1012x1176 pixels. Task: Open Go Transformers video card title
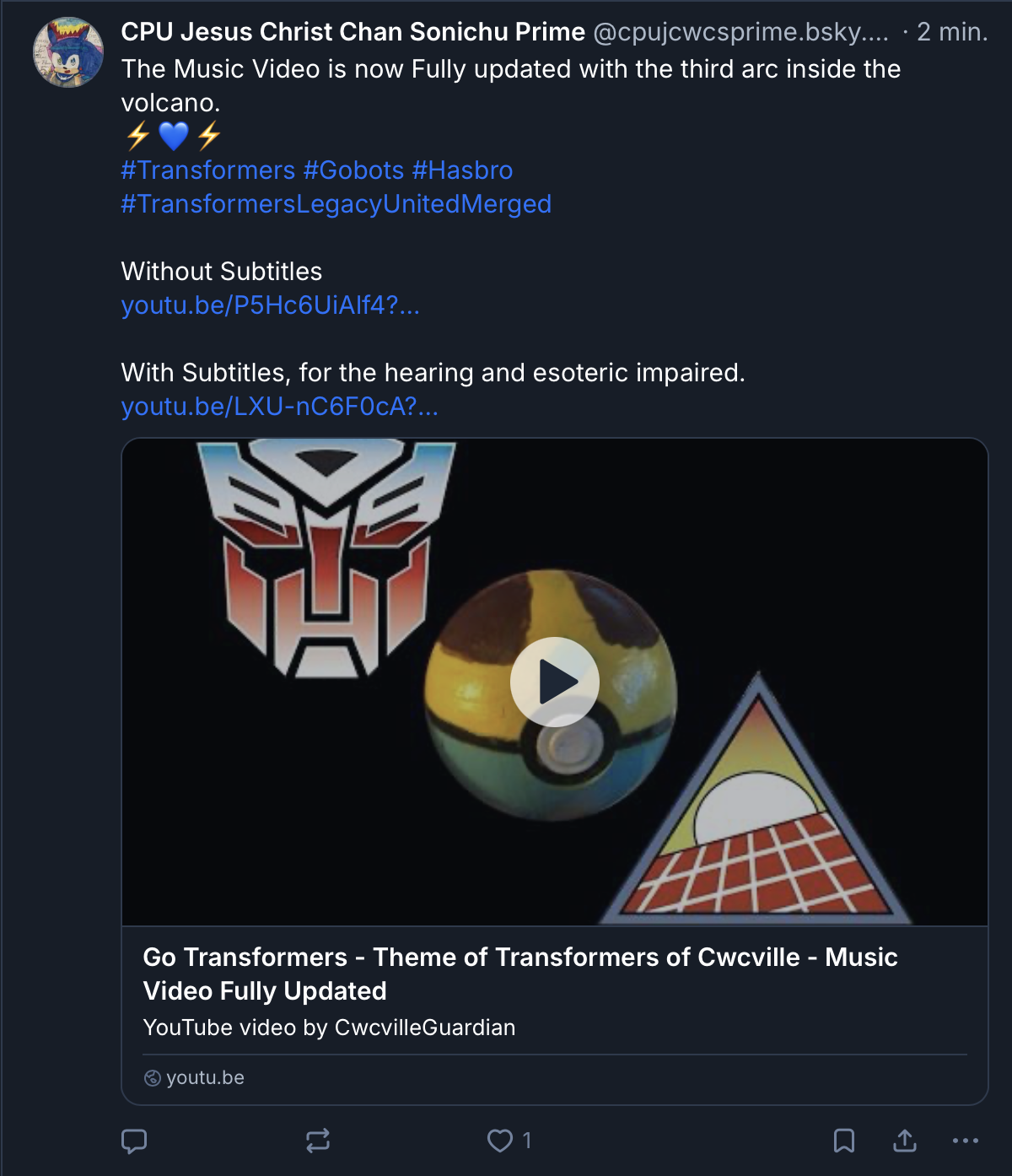pyautogui.click(x=520, y=974)
